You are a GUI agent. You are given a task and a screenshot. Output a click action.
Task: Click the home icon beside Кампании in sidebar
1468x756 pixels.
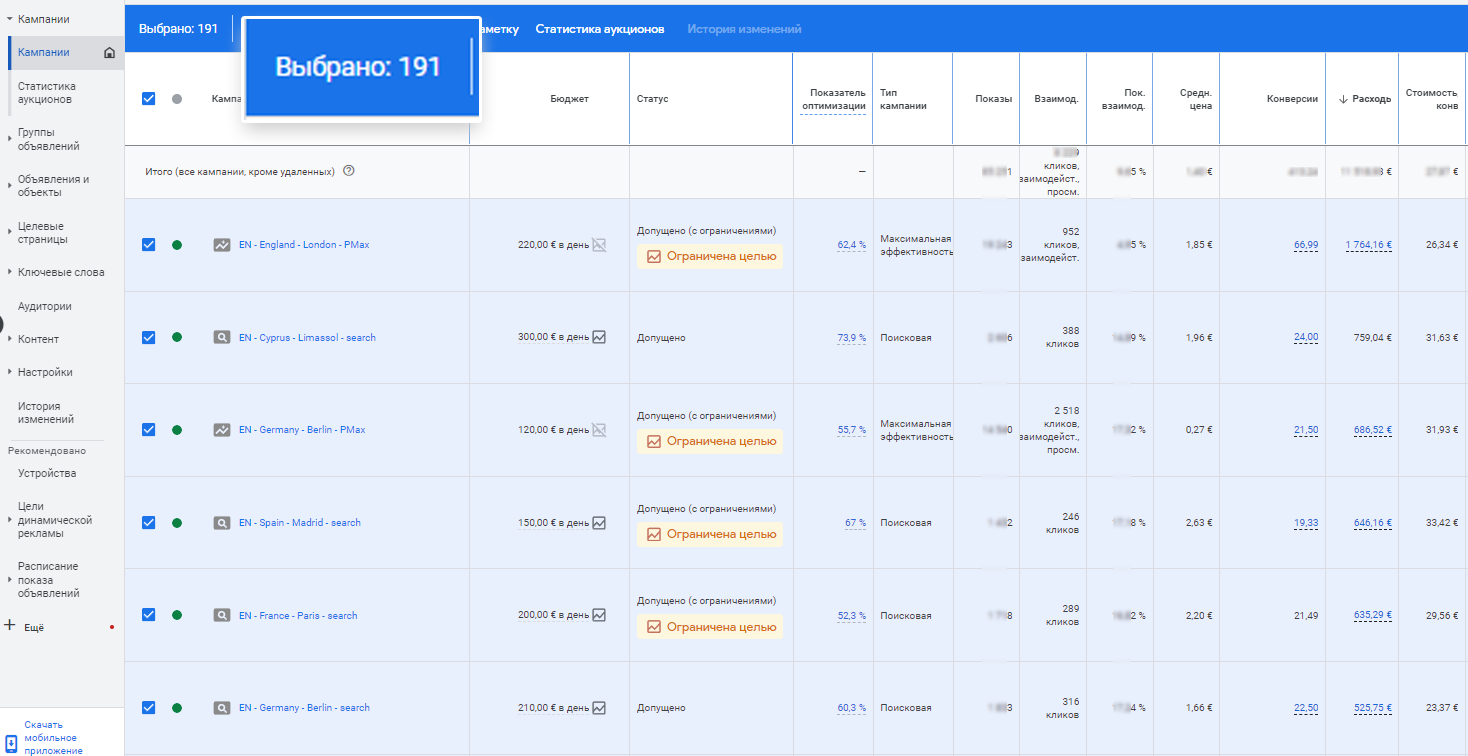pyautogui.click(x=110, y=53)
